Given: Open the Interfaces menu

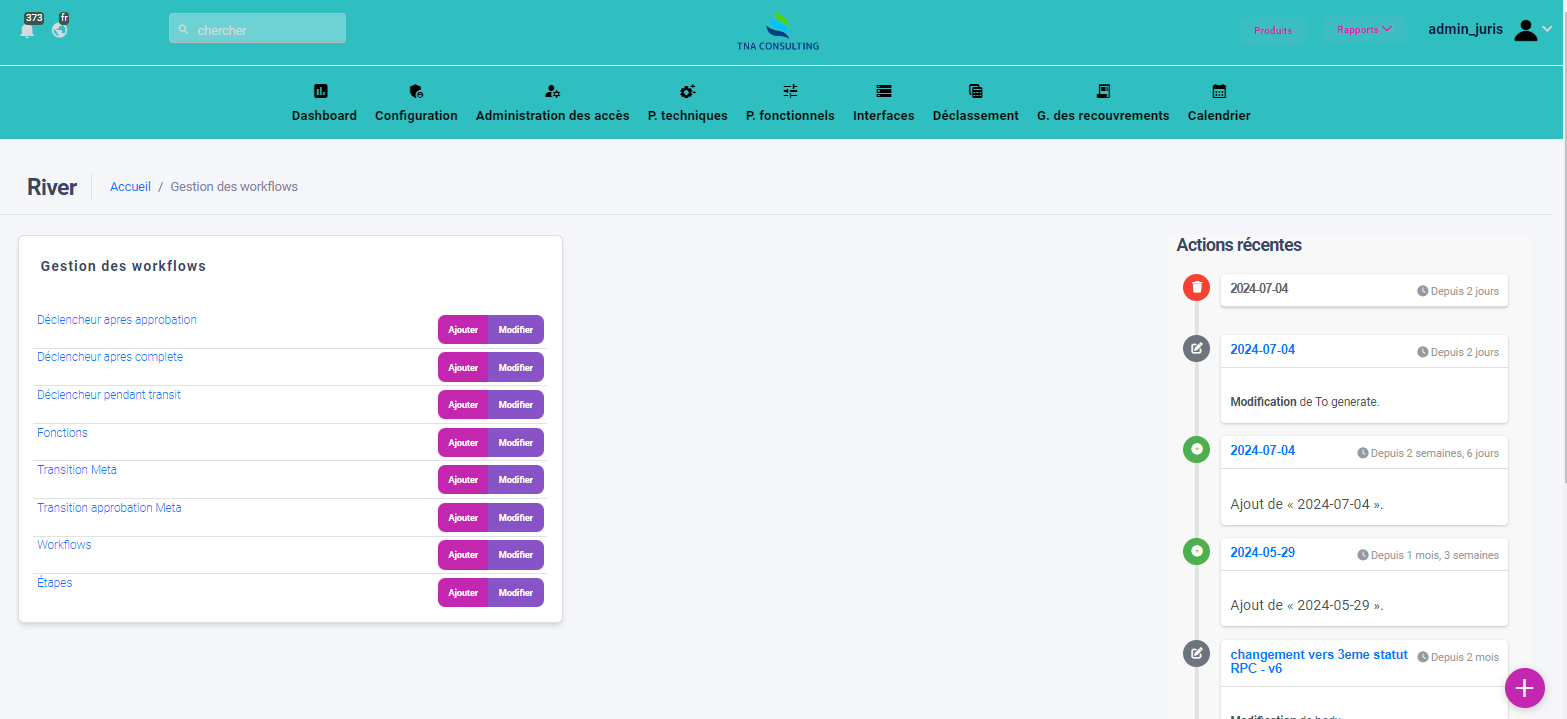Looking at the screenshot, I should pos(883,104).
